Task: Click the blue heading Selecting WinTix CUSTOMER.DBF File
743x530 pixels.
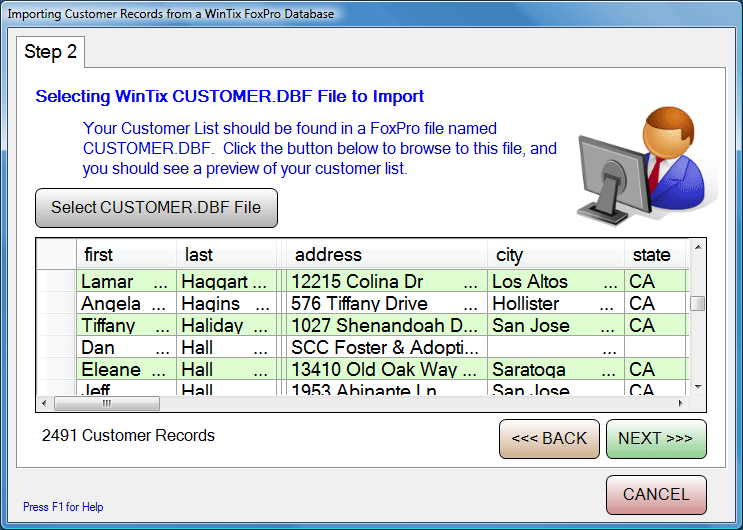Action: pyautogui.click(x=229, y=96)
